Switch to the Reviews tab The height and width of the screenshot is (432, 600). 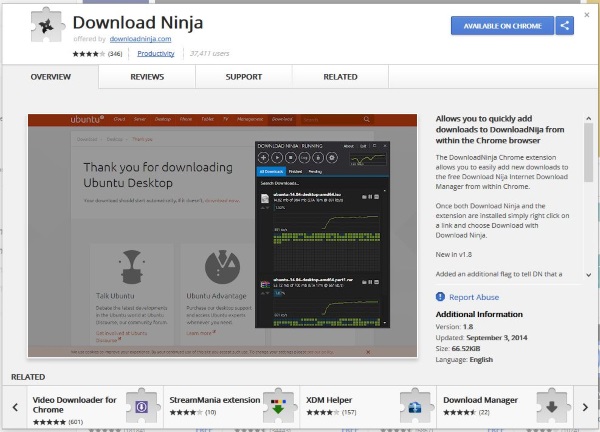pyautogui.click(x=147, y=76)
